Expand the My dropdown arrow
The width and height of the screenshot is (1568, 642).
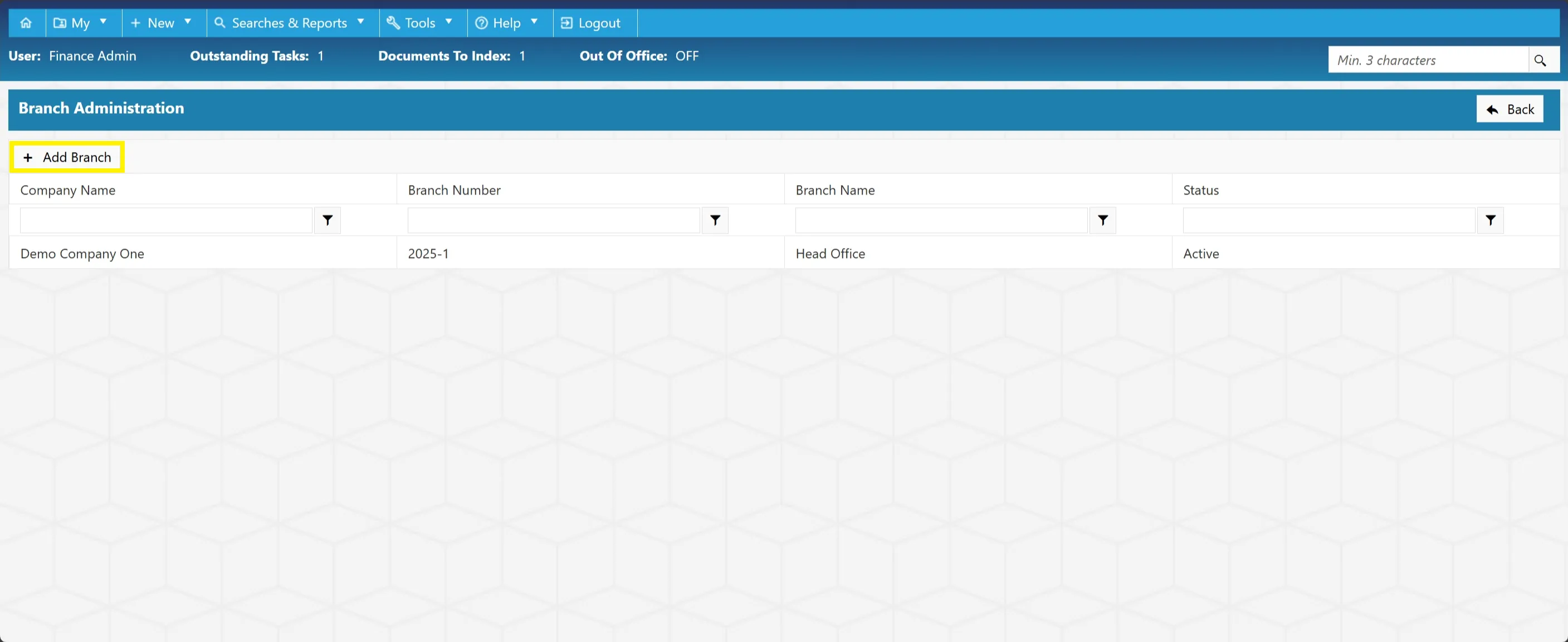(104, 22)
